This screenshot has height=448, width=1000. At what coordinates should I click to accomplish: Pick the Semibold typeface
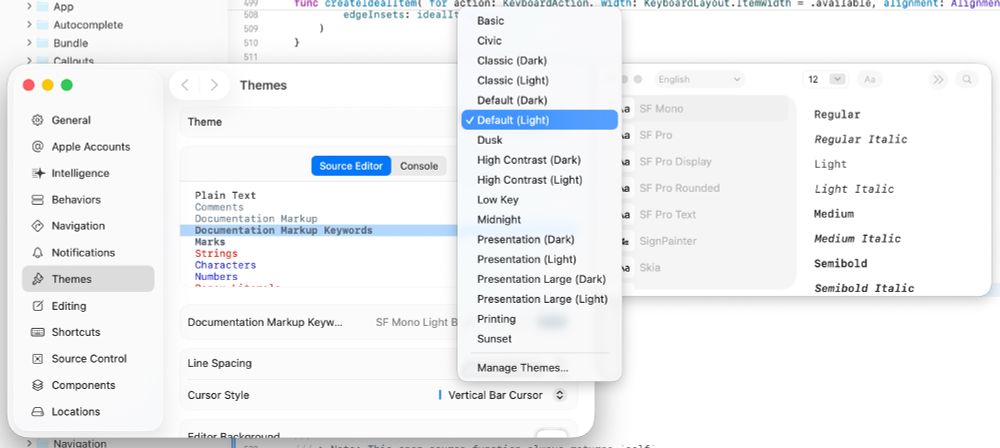pos(841,264)
